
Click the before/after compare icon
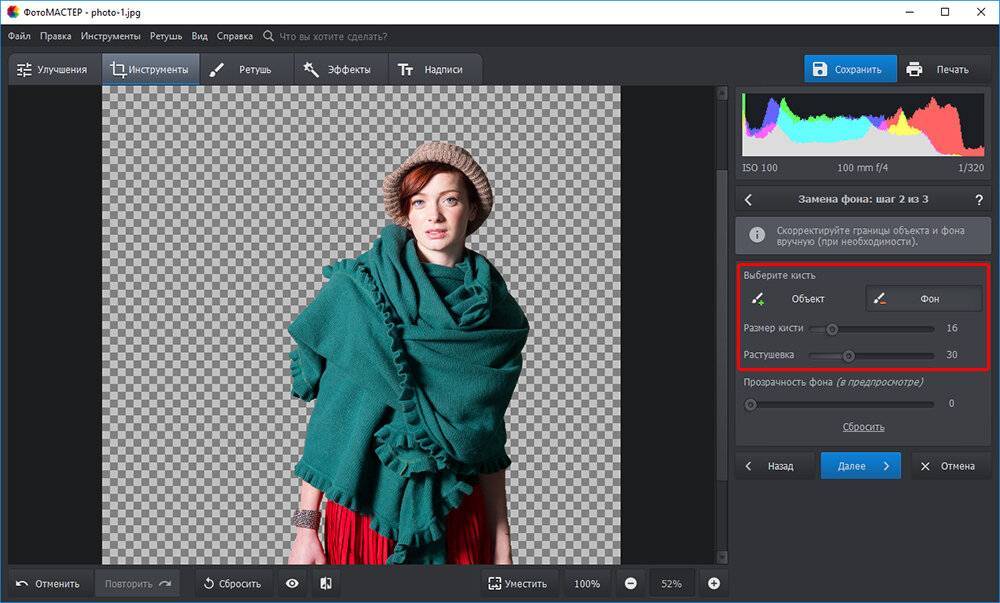pyautogui.click(x=325, y=584)
